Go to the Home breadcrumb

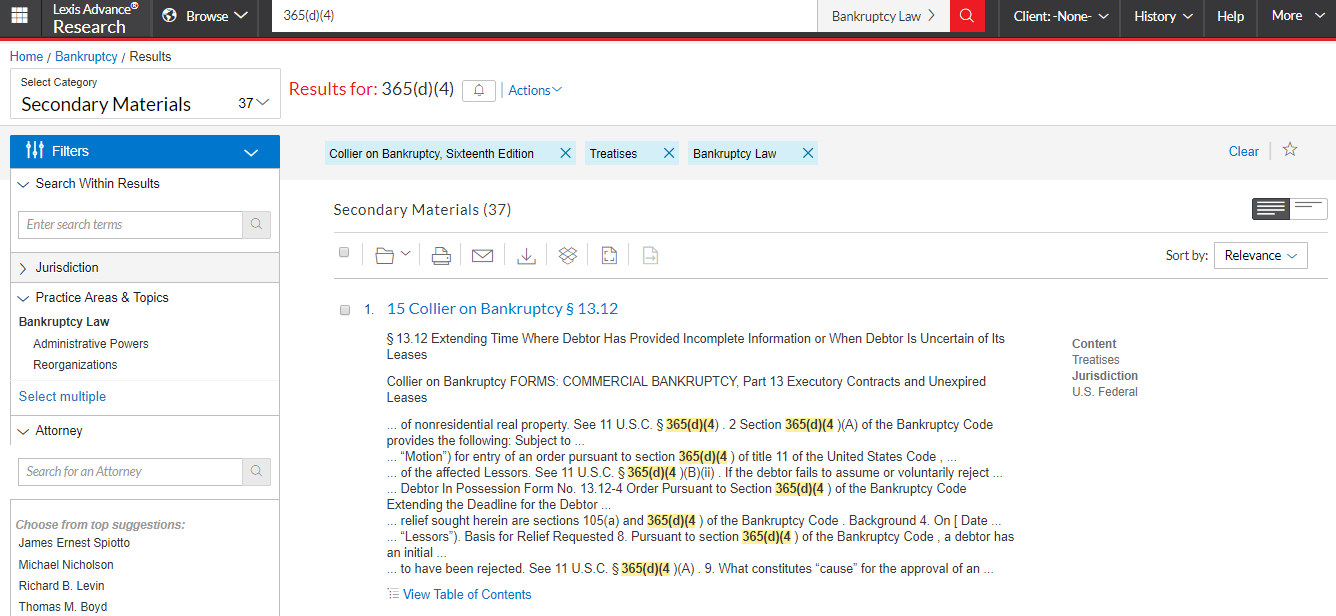coord(26,57)
